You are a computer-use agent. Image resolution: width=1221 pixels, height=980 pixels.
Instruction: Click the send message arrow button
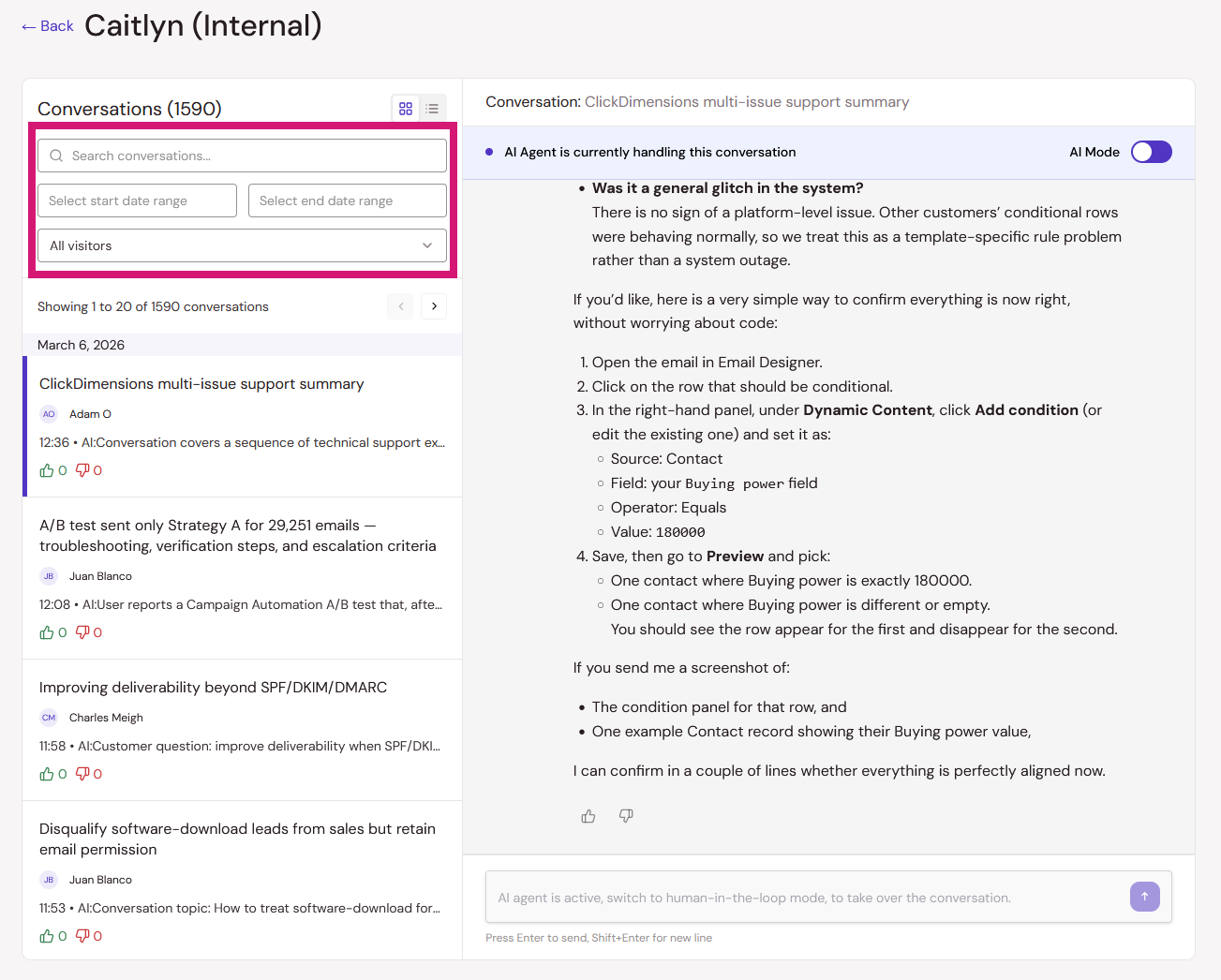[x=1144, y=897]
